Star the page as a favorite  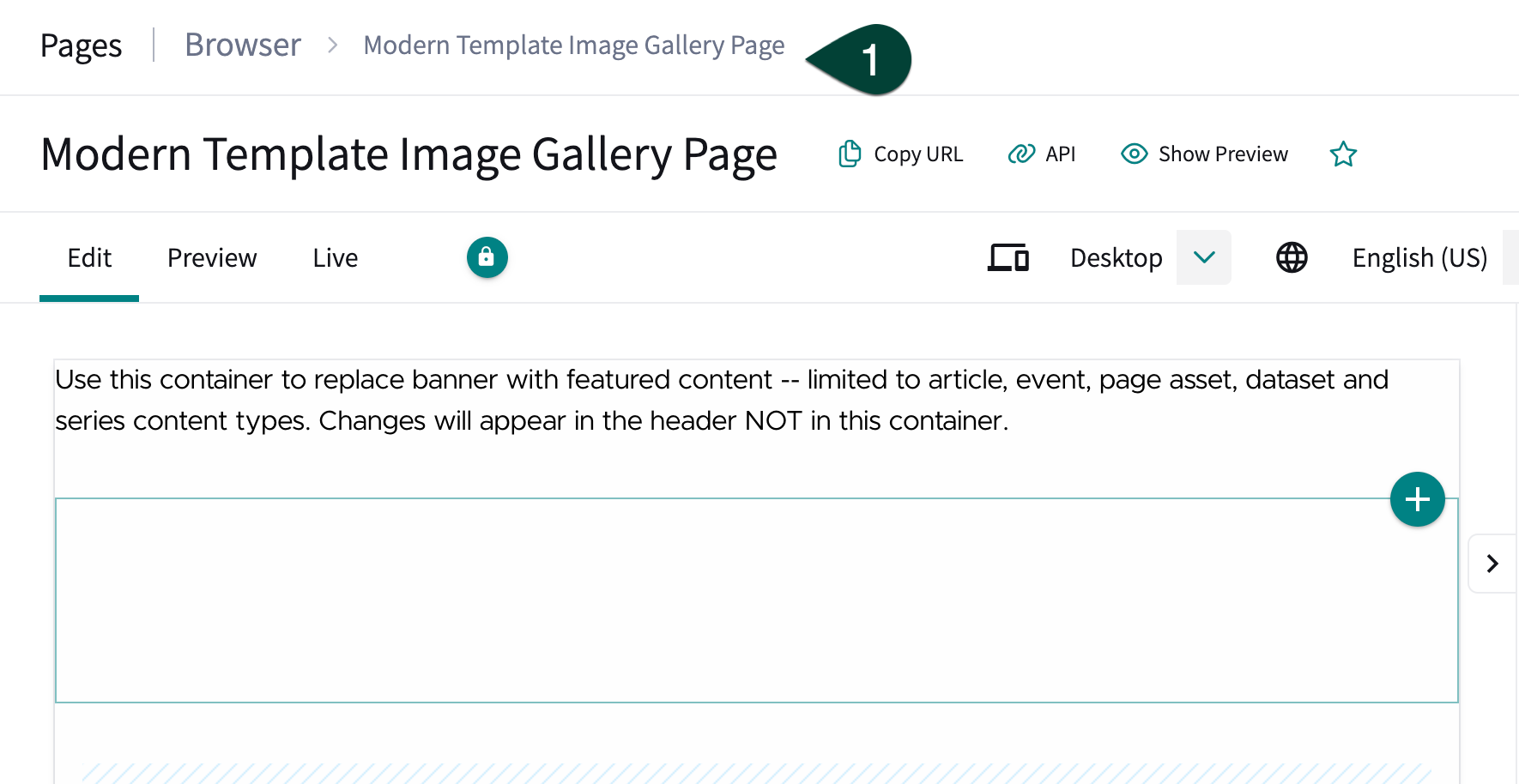(x=1343, y=154)
